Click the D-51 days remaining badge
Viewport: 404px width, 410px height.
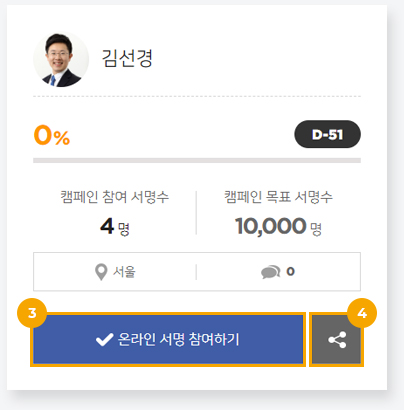[327, 134]
